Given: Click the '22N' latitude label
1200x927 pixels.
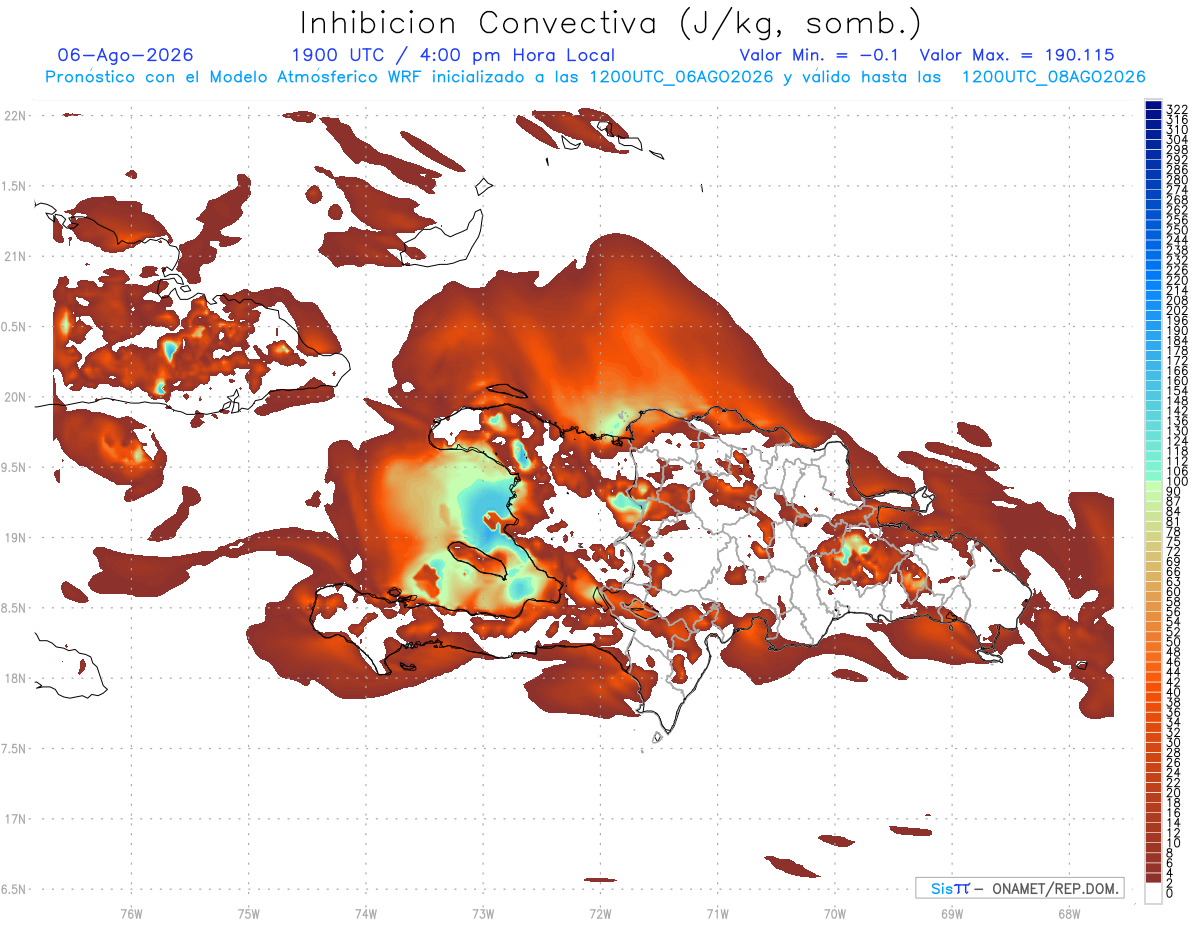Looking at the screenshot, I should (14, 115).
